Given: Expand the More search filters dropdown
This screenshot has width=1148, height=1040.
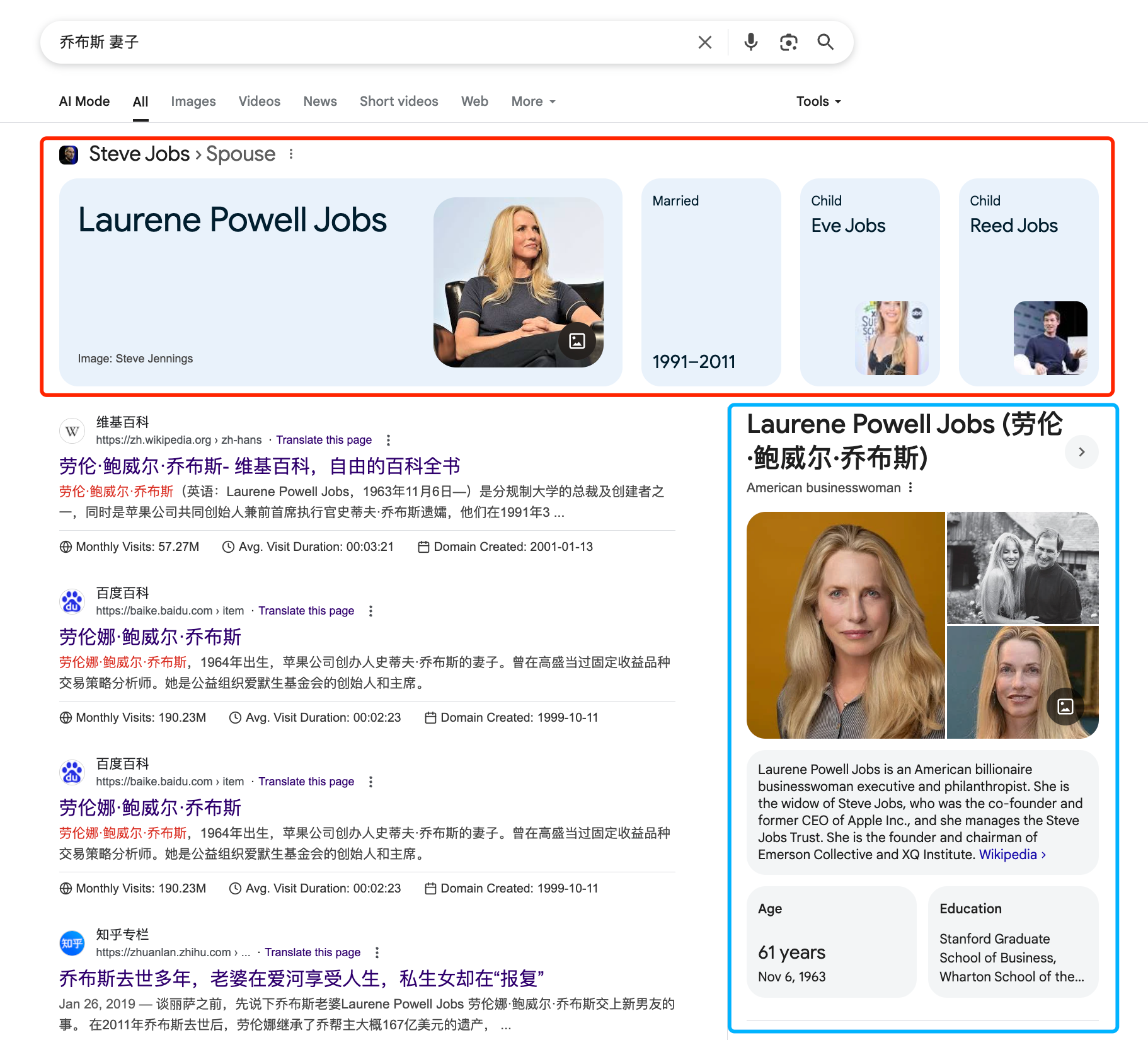Looking at the screenshot, I should click(533, 101).
